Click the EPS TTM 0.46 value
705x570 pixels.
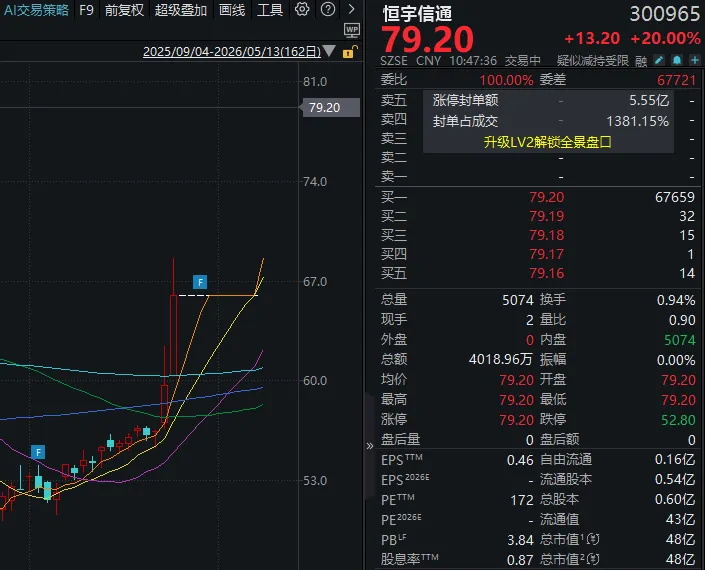coord(520,460)
